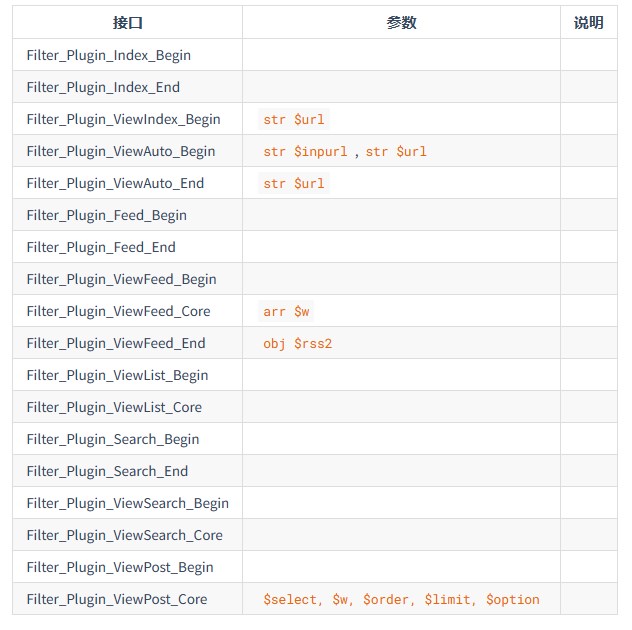Select the Filter_Plugin_ViewAuto_End text
632x630 pixels.
click(115, 183)
